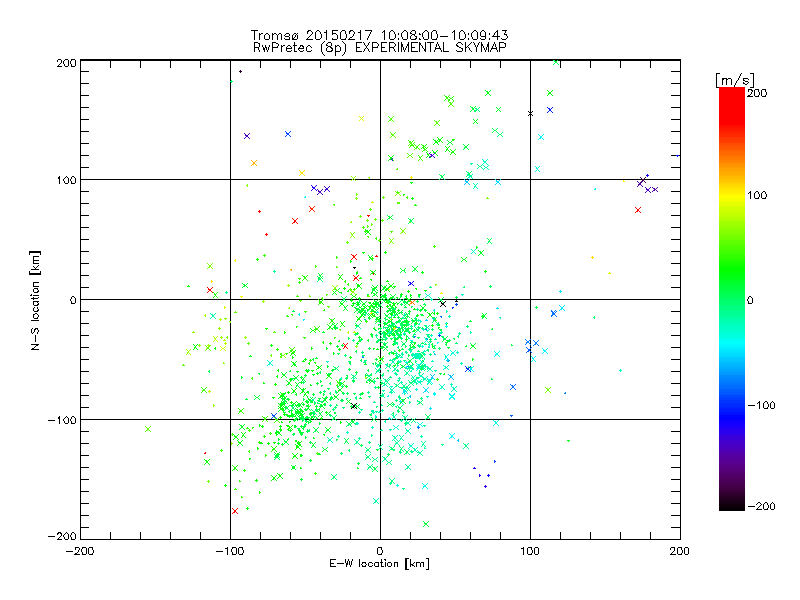Click the lone green cross at the bottom near -190 km N-S

tap(426, 524)
